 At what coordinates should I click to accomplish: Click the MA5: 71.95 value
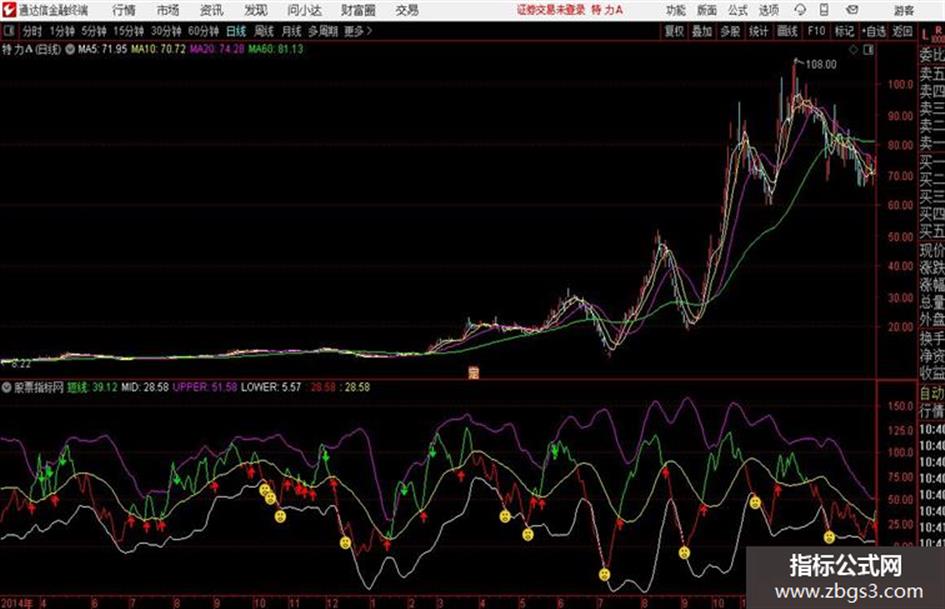point(102,49)
